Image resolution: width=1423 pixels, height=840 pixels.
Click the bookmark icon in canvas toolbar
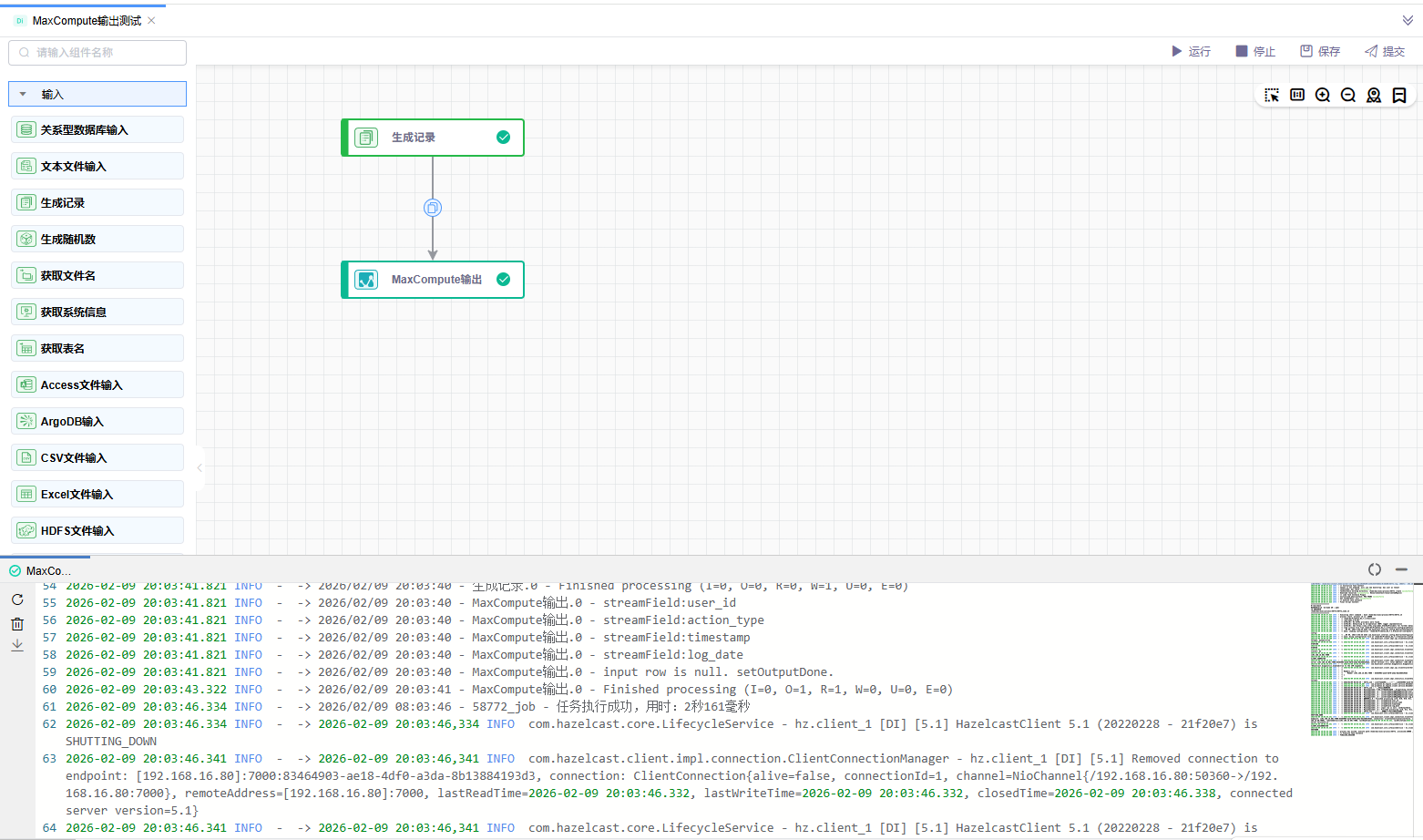pyautogui.click(x=1399, y=96)
